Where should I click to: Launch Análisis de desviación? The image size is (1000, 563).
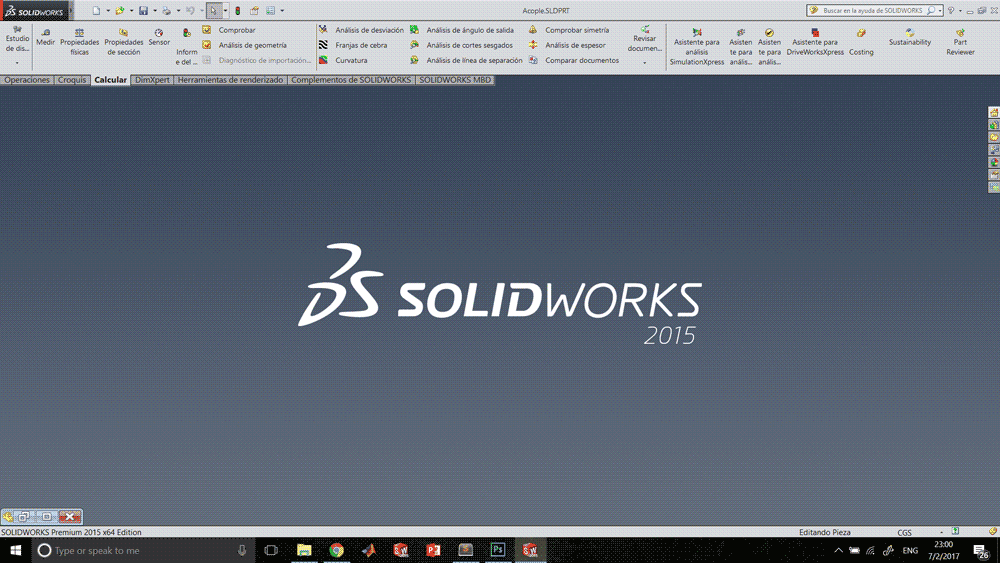click(x=361, y=30)
